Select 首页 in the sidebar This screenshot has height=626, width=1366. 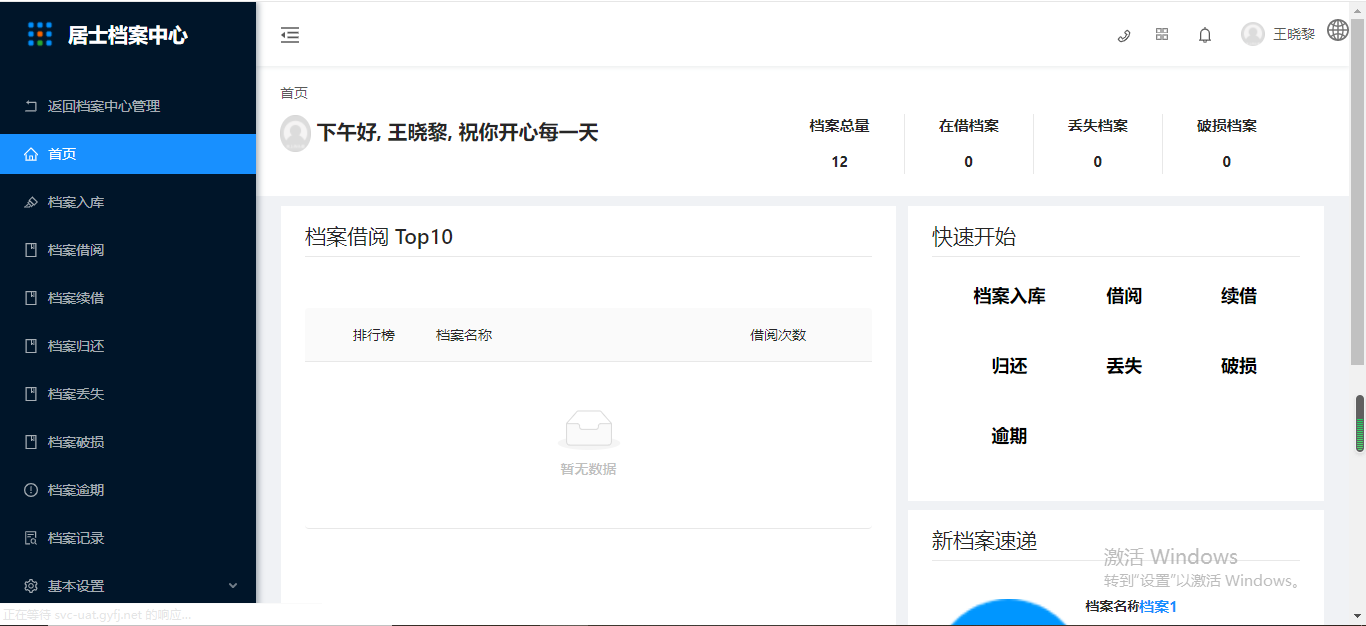(128, 154)
